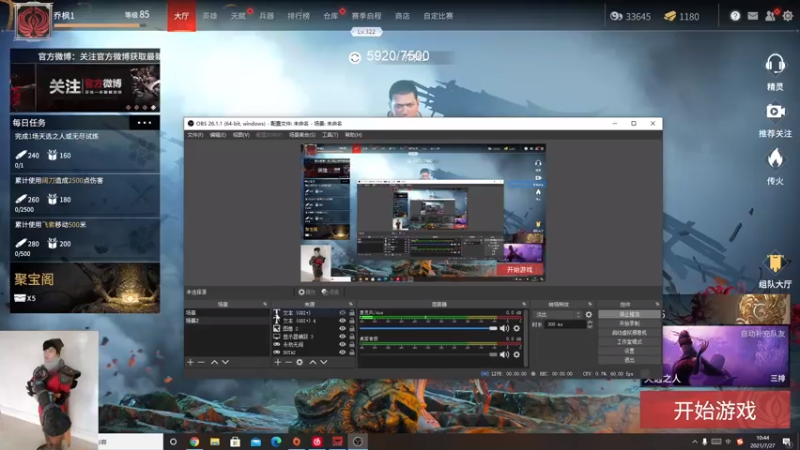Screen dimensions: 800x450
Task: Remove the selected source with minus icon
Action: [288, 362]
